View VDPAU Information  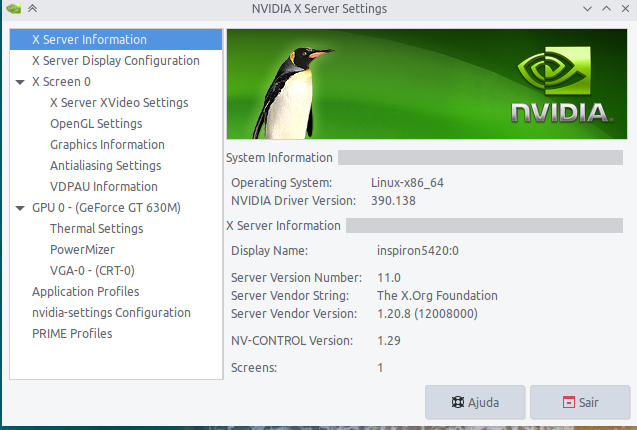point(116,187)
